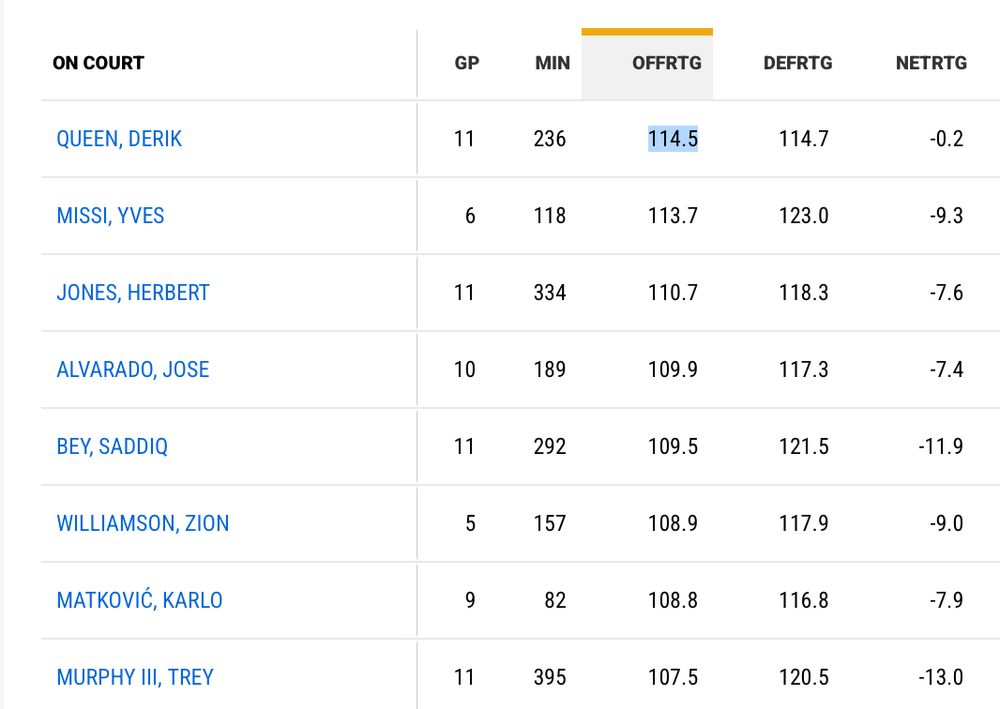The image size is (1000, 709).
Task: Sort by the MIN column header
Action: [x=552, y=63]
